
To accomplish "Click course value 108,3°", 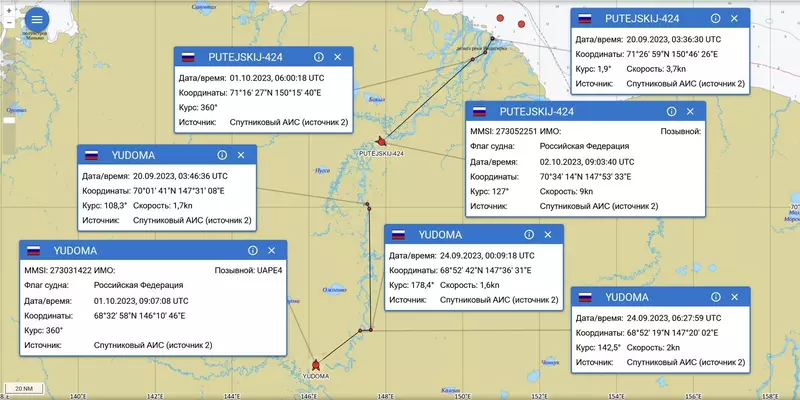I will point(116,206).
